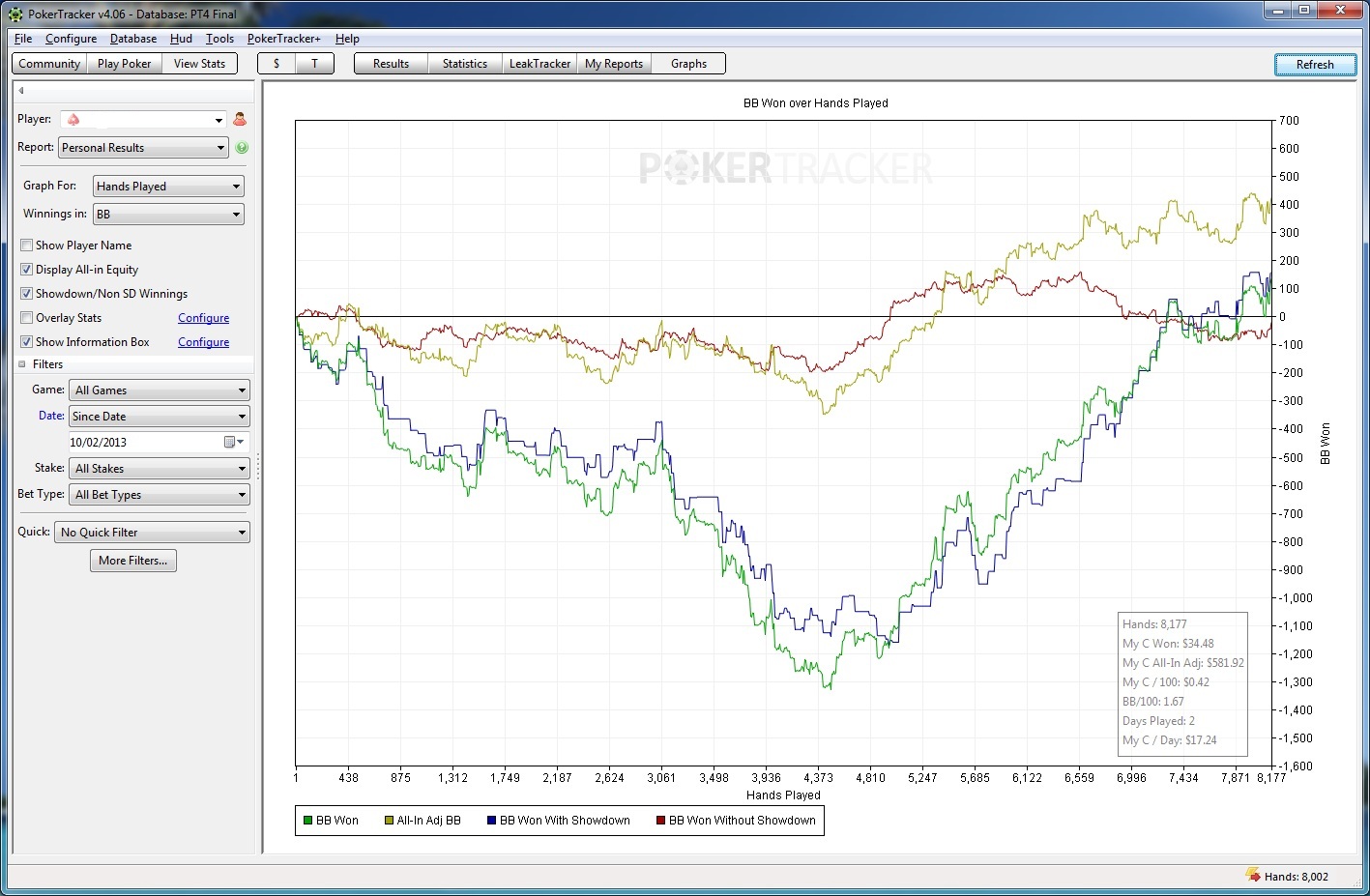
Task: Open the Hud menu
Action: tap(181, 39)
